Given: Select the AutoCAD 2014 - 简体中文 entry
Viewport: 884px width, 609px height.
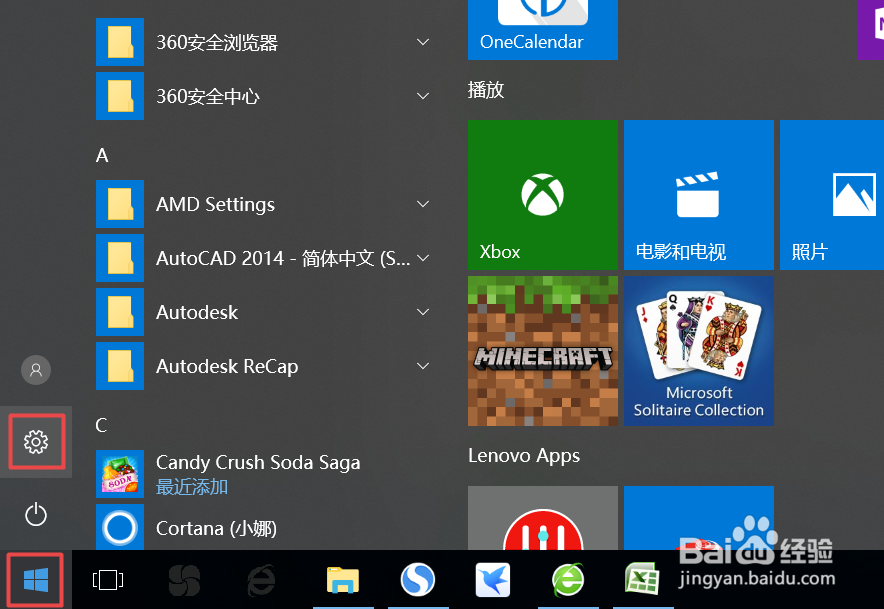Looking at the screenshot, I should tap(283, 258).
